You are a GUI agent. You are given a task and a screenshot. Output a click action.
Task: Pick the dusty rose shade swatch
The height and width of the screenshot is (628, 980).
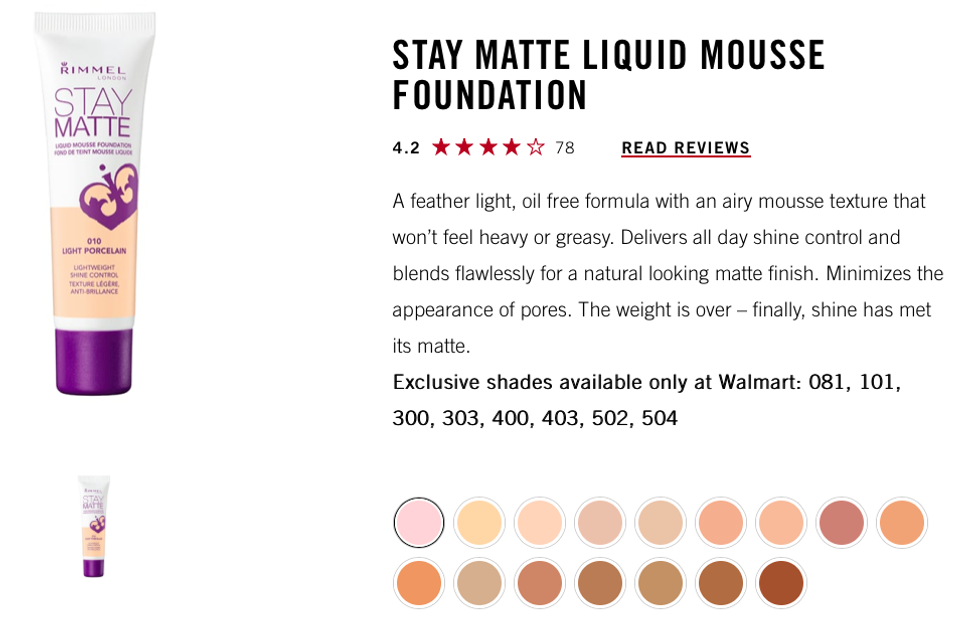pos(841,523)
